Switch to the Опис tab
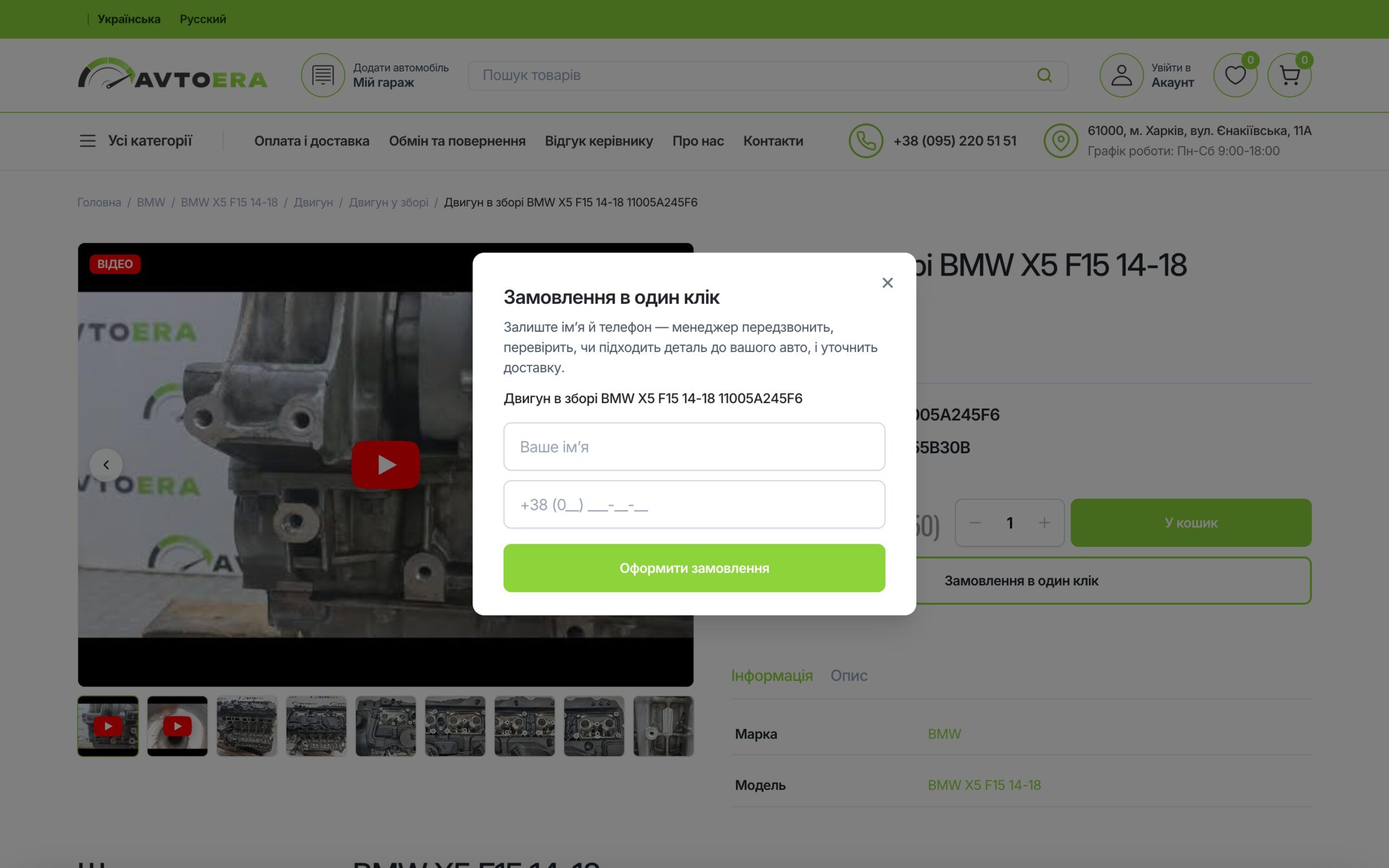 (849, 675)
